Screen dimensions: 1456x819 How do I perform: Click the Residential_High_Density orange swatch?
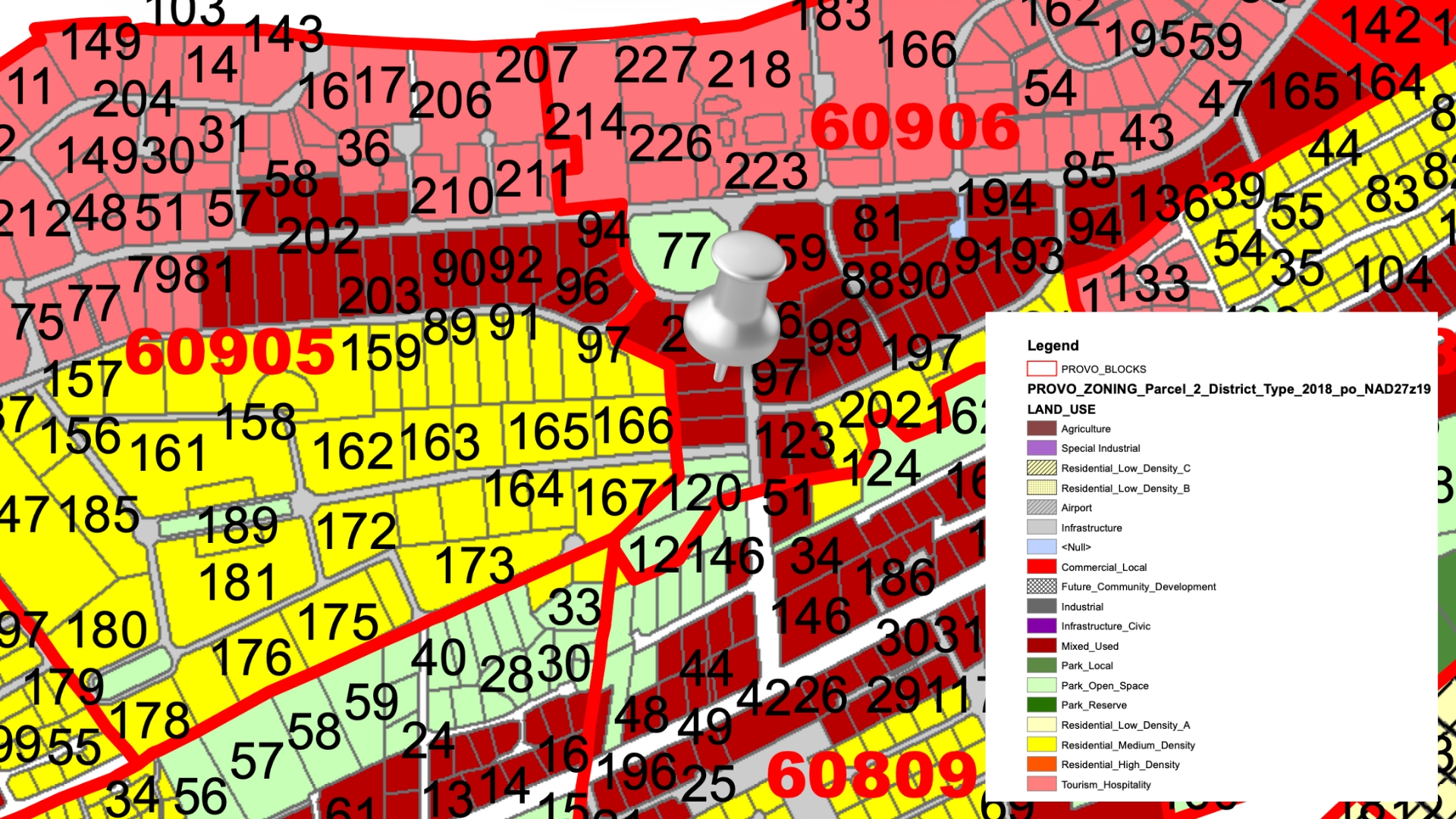pos(1041,764)
